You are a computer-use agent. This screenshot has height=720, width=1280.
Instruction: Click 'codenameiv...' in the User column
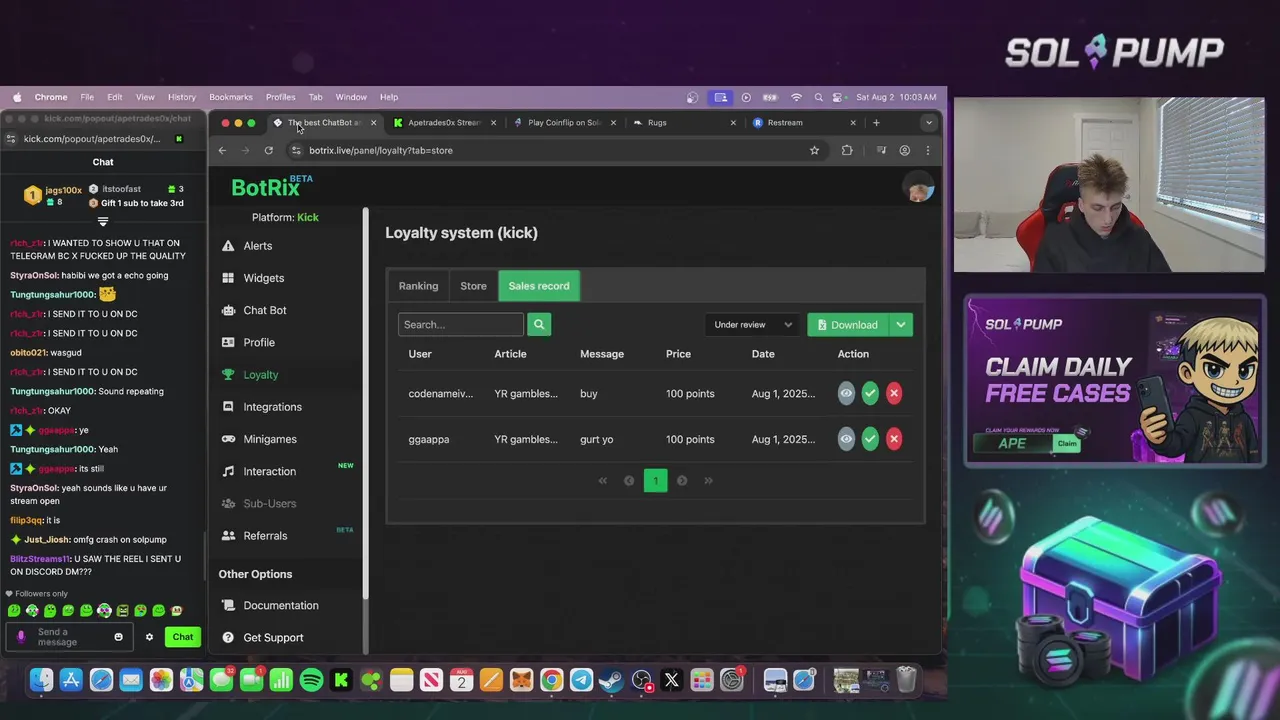tap(441, 394)
